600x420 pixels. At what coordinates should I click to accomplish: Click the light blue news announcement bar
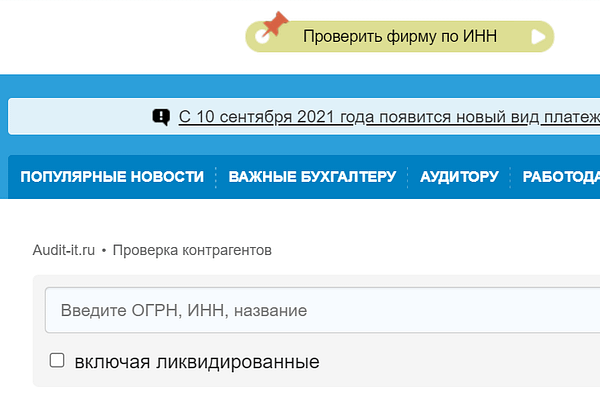tap(80, 117)
